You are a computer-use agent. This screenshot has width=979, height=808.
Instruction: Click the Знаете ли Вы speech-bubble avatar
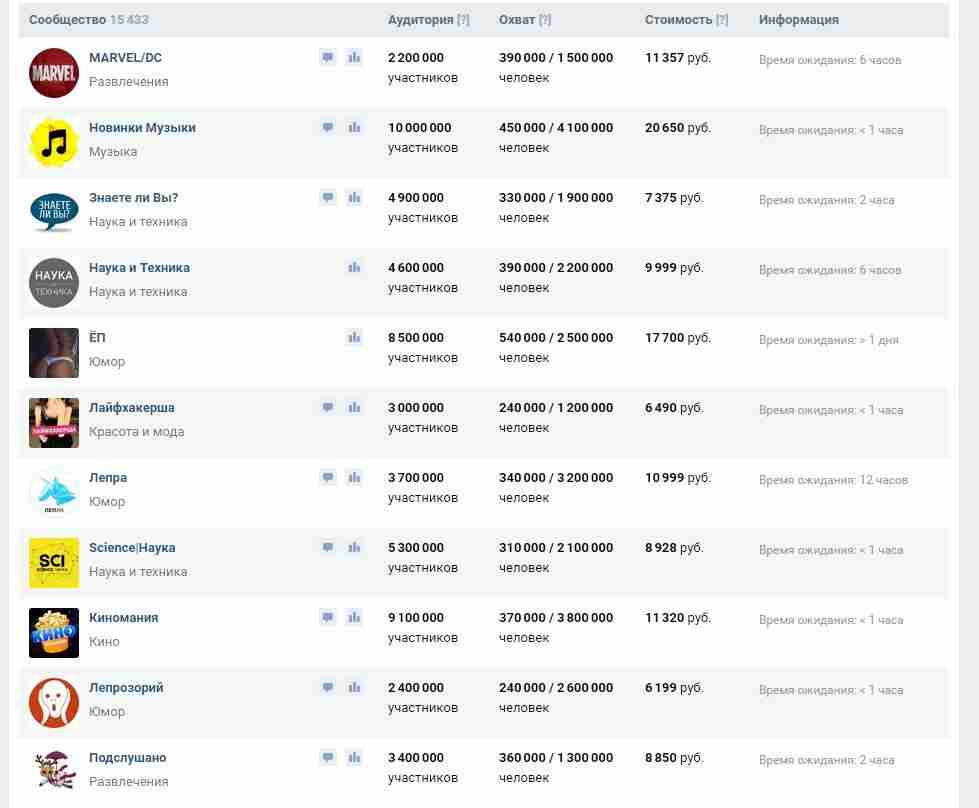coord(54,212)
